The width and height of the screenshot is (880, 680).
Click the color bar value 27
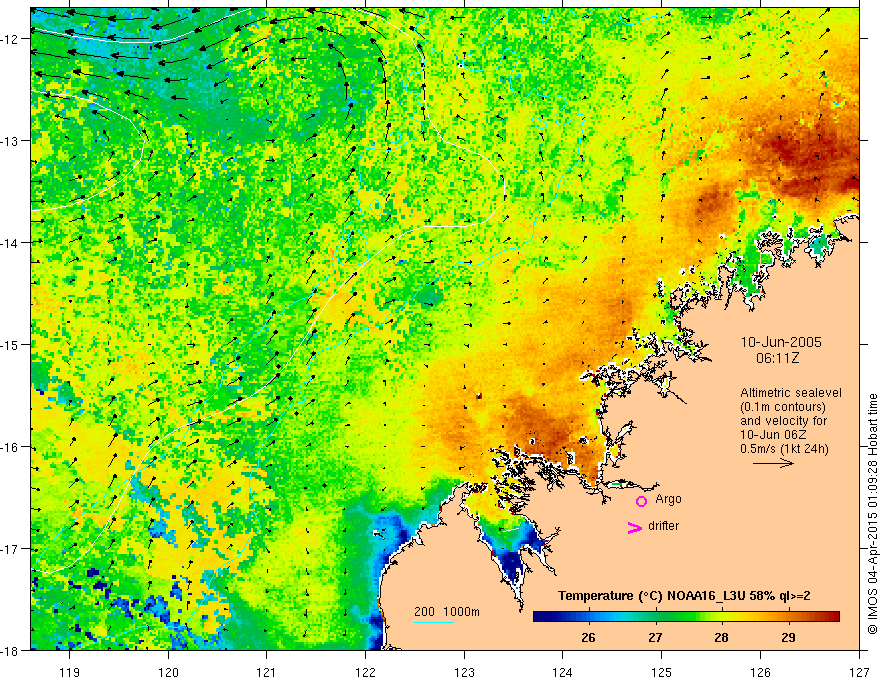coord(655,637)
